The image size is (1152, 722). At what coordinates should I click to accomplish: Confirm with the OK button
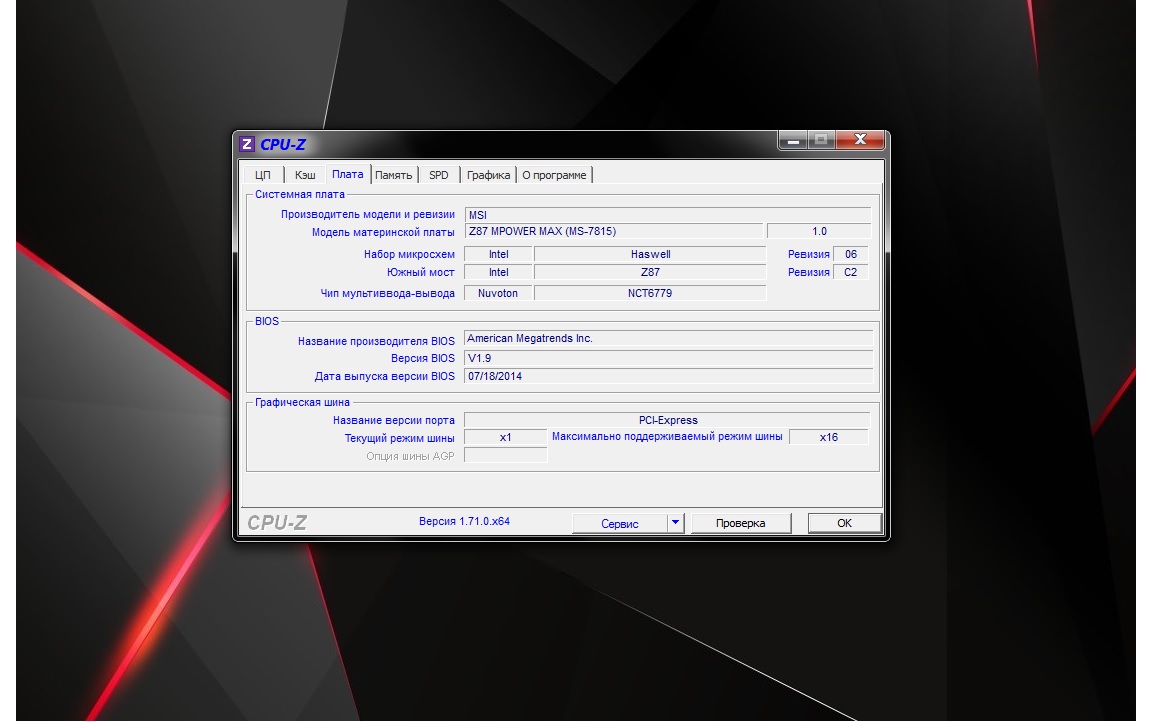(x=844, y=523)
